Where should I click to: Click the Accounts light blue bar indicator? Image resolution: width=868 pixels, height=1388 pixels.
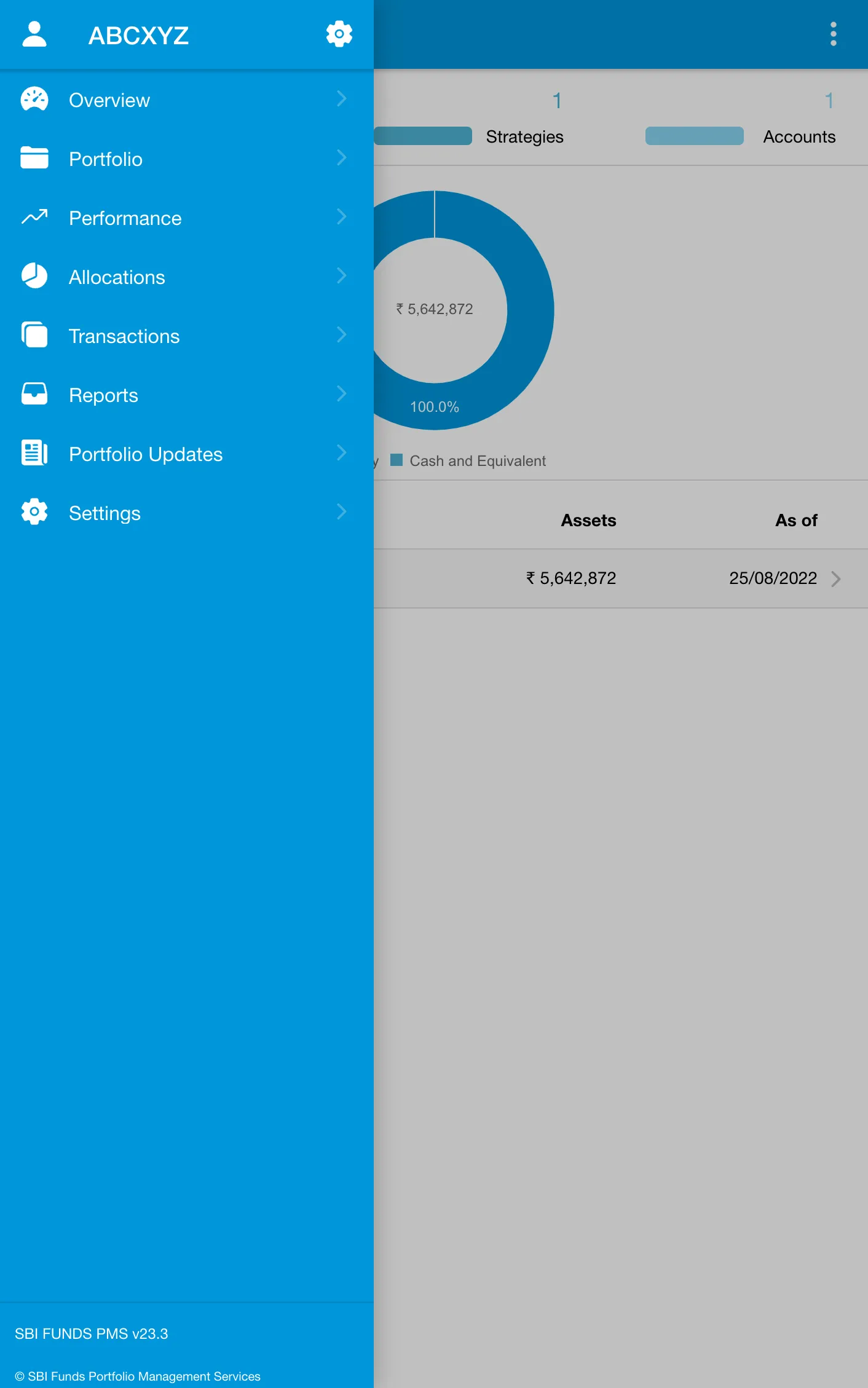694,136
